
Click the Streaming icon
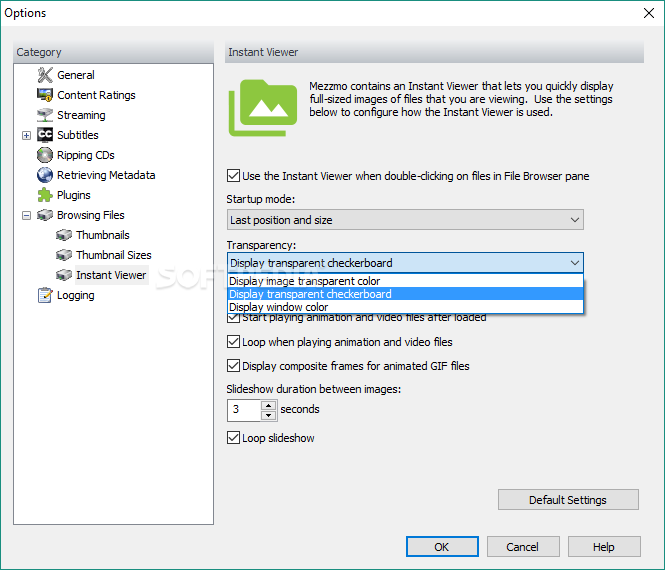(x=45, y=115)
